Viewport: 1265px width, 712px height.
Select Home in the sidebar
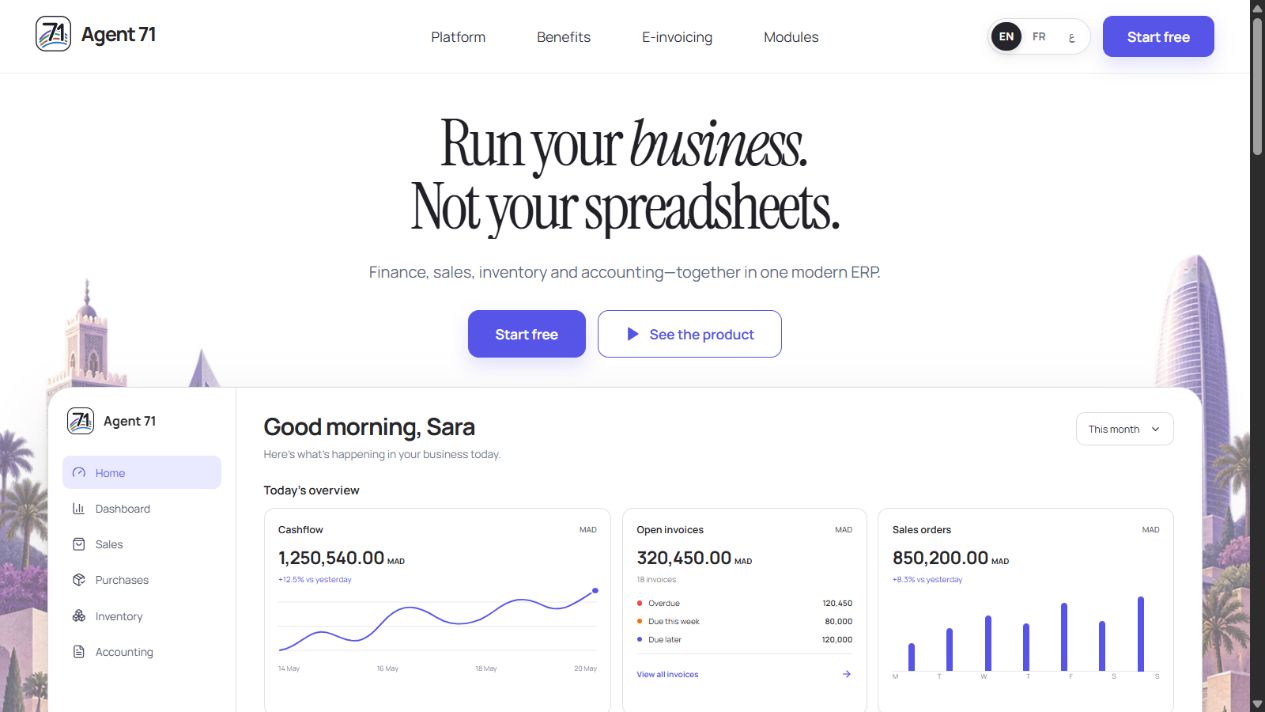coord(142,473)
